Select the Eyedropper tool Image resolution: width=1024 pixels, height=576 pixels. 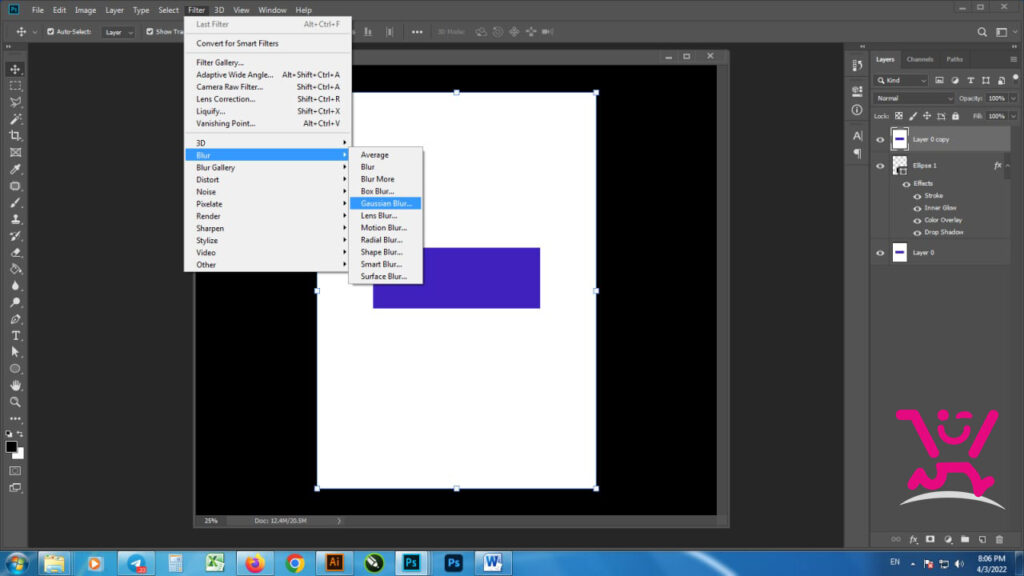(x=15, y=169)
